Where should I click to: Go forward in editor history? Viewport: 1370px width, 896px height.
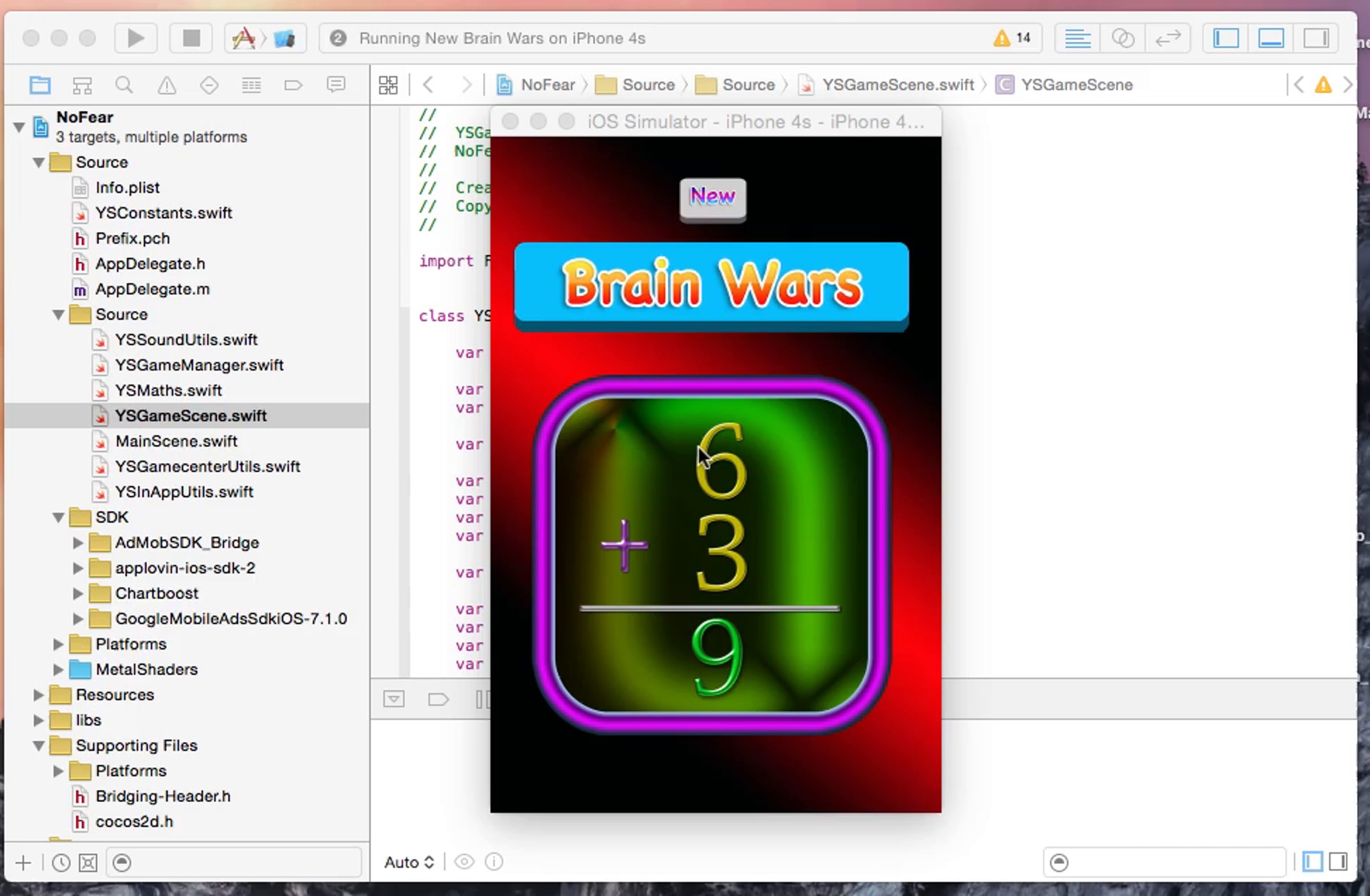pos(466,85)
